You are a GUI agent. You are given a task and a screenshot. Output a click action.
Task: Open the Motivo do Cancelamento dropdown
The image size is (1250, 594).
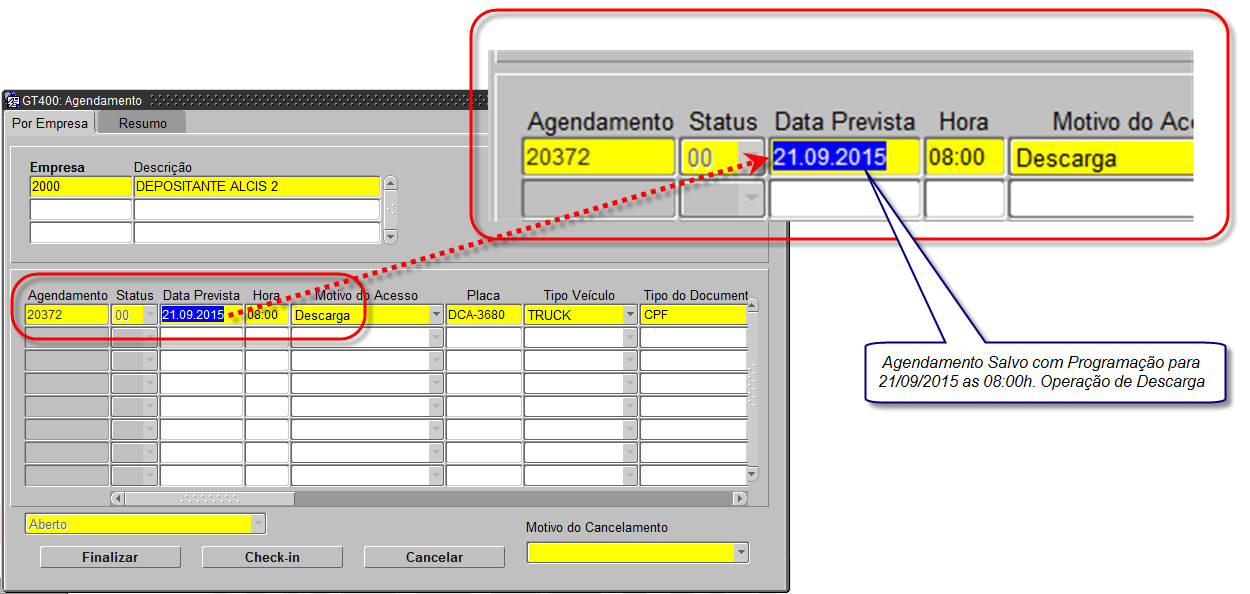(741, 553)
